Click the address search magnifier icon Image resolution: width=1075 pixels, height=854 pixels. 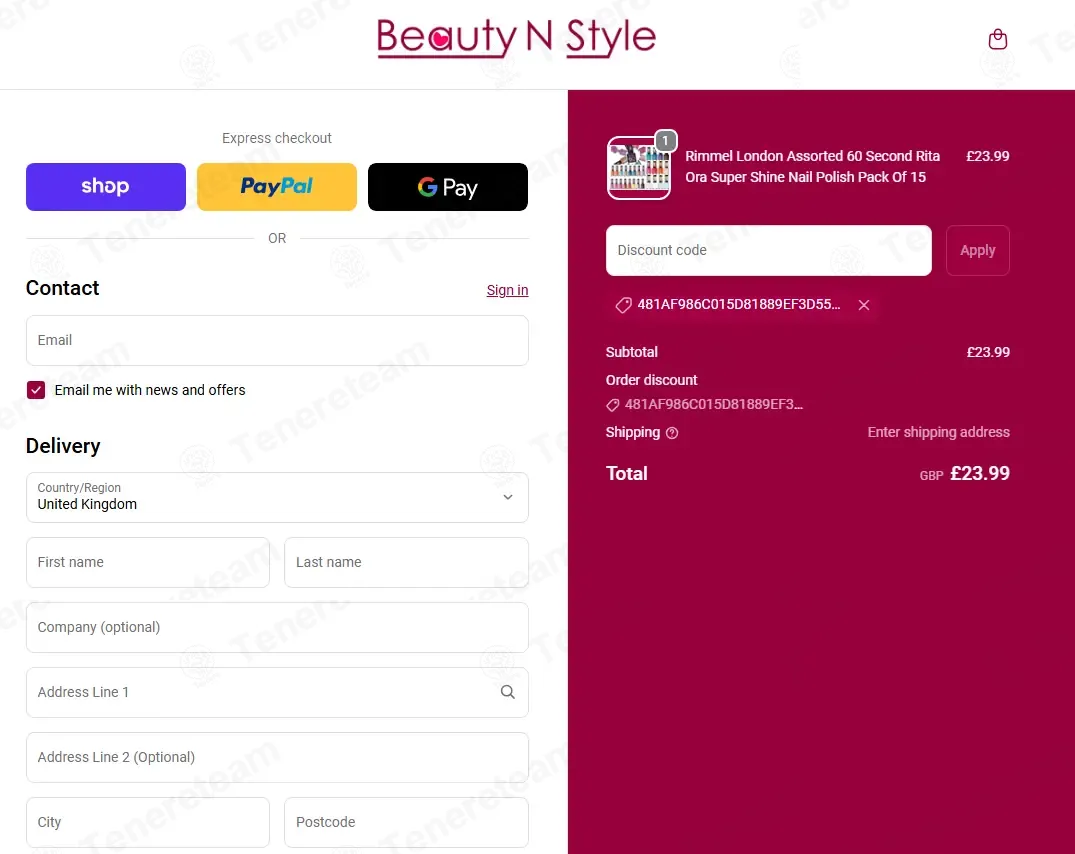tap(507, 692)
